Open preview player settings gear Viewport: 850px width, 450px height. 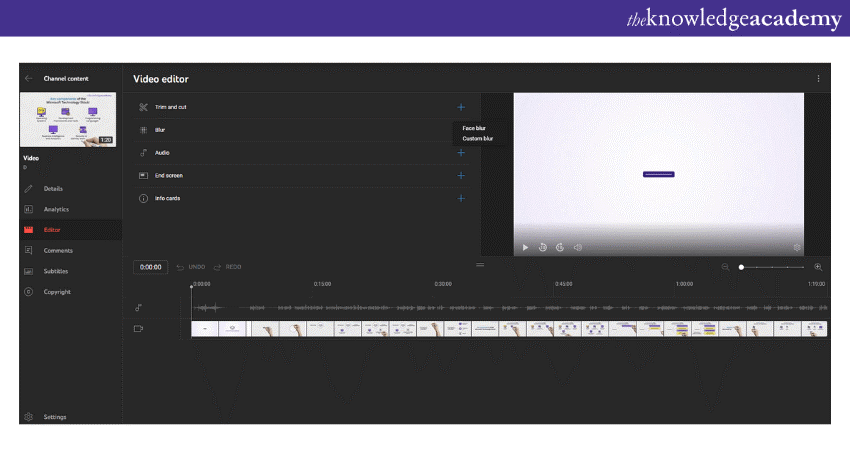[797, 247]
